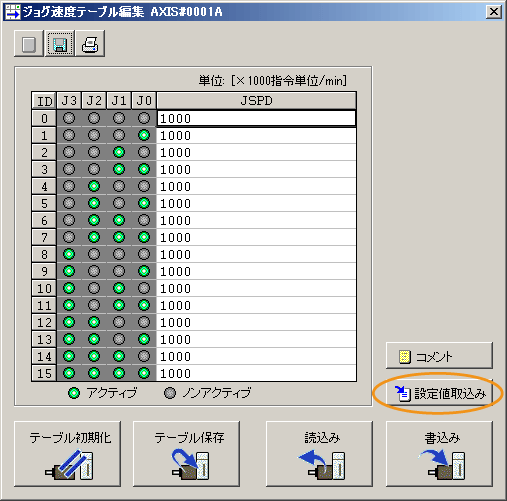Click the J3 indicator in row 11
The image size is (507, 501).
click(69, 305)
